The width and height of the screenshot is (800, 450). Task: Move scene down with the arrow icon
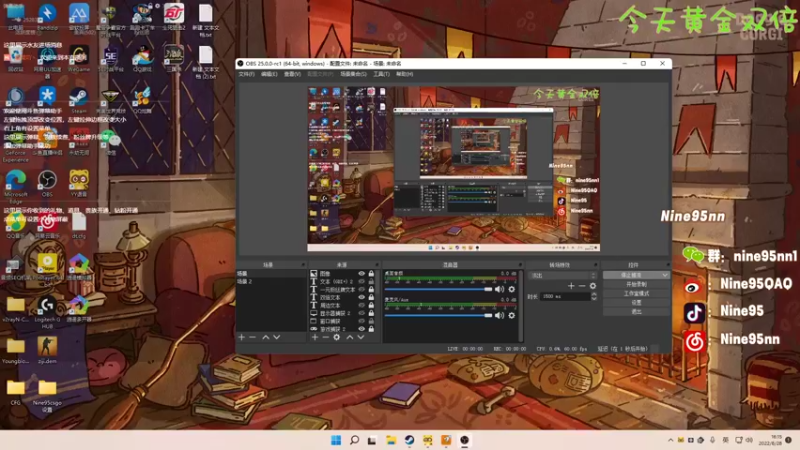(x=277, y=337)
